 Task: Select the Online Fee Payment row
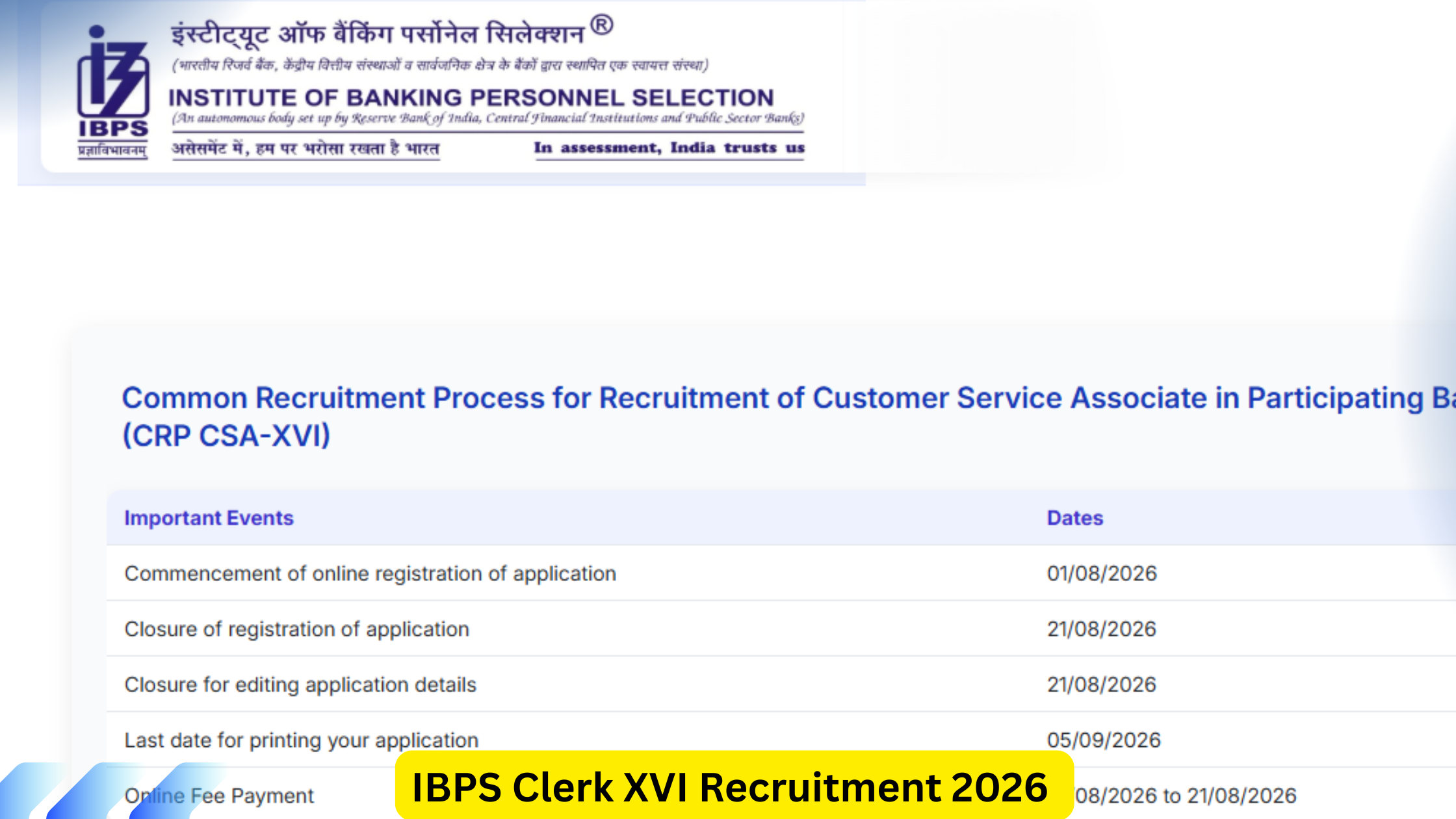[781, 794]
